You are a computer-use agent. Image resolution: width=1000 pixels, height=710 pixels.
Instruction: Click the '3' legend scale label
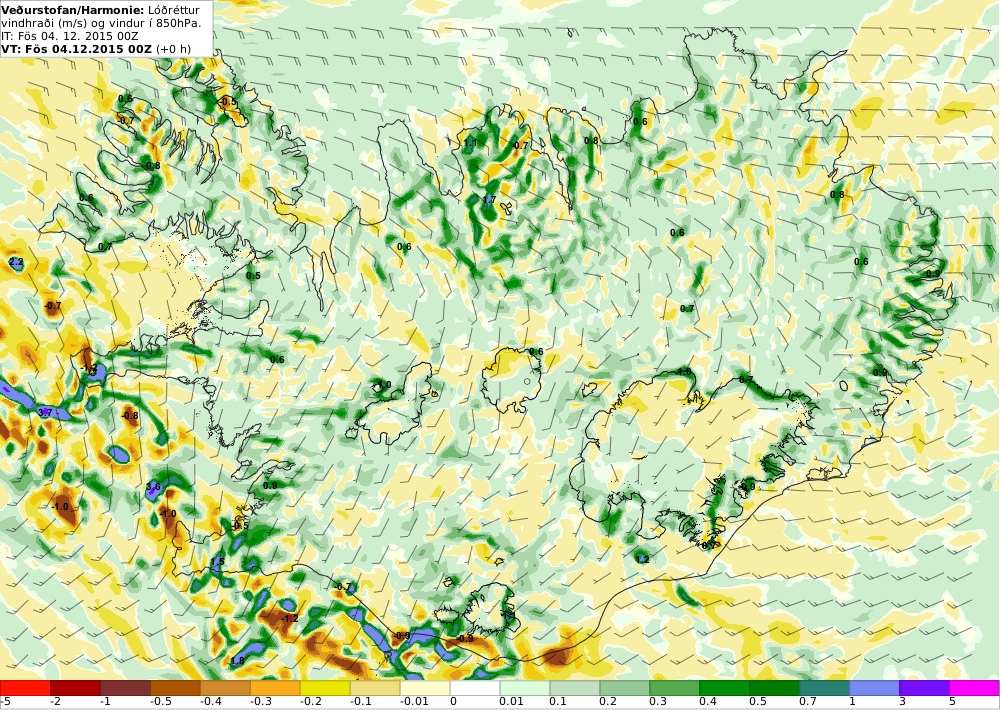point(902,702)
